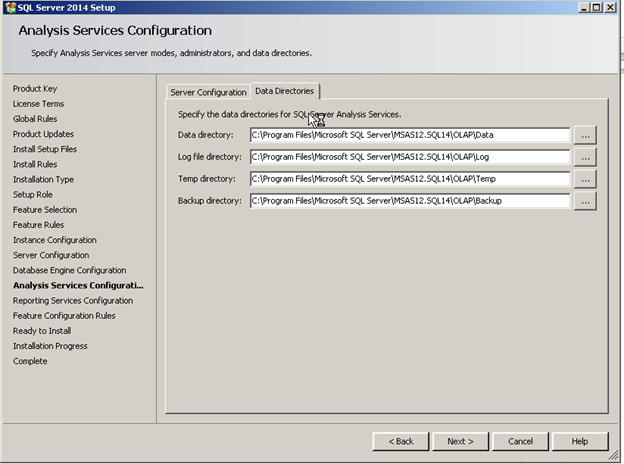Select Complete step in sidebar
This screenshot has height=464, width=624.
(30, 361)
